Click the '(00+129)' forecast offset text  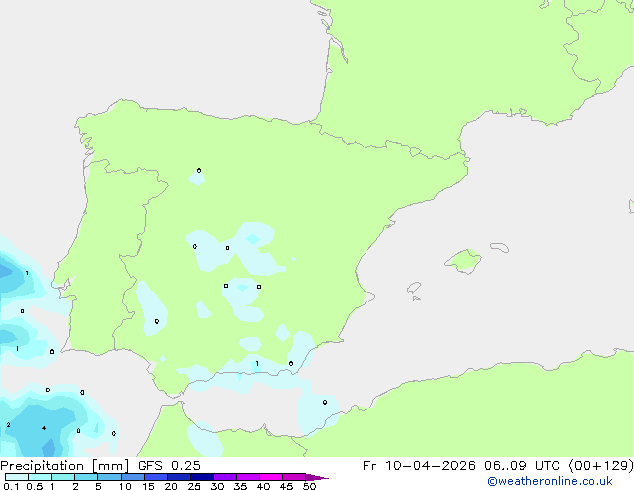(x=601, y=466)
